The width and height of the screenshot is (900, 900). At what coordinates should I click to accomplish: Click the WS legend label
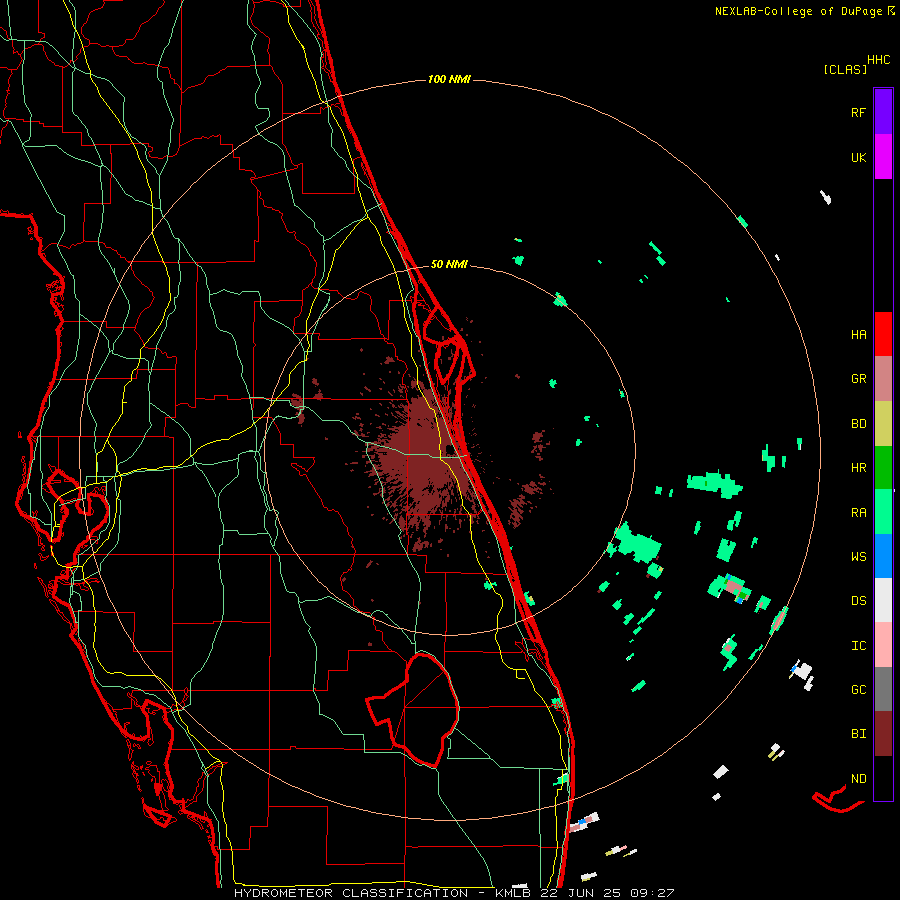[x=858, y=556]
